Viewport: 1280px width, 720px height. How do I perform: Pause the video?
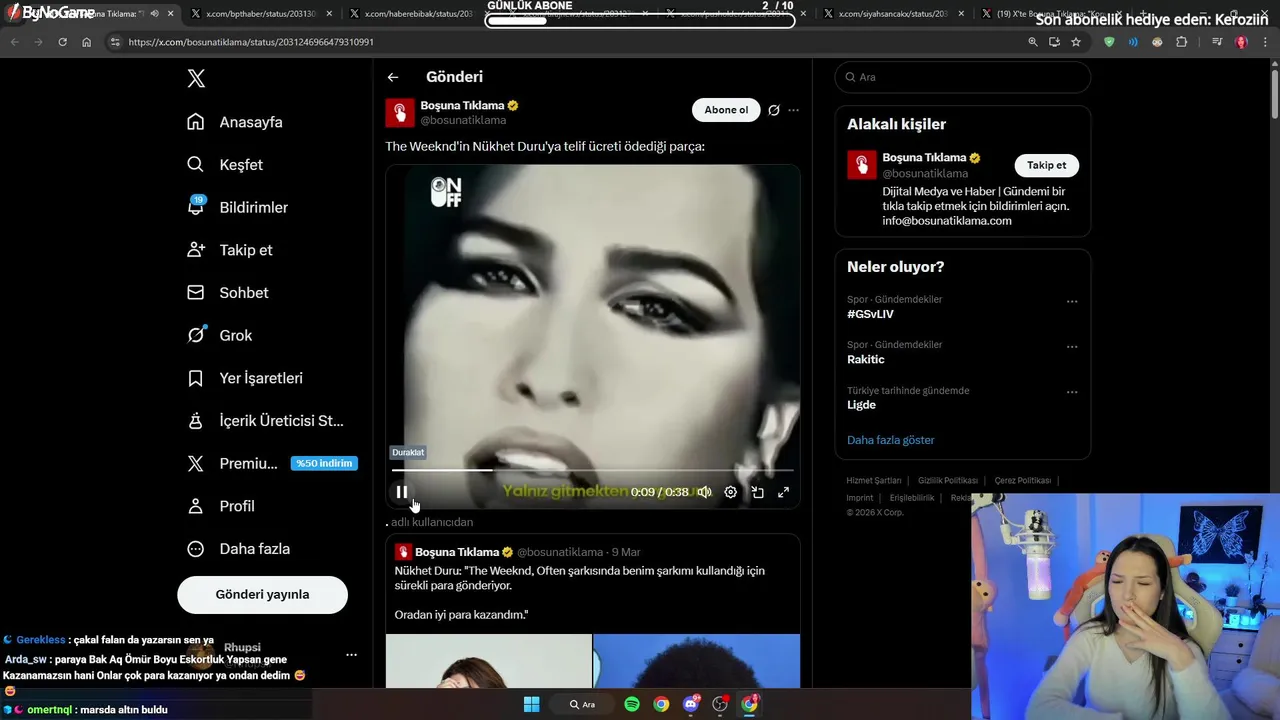[x=401, y=492]
